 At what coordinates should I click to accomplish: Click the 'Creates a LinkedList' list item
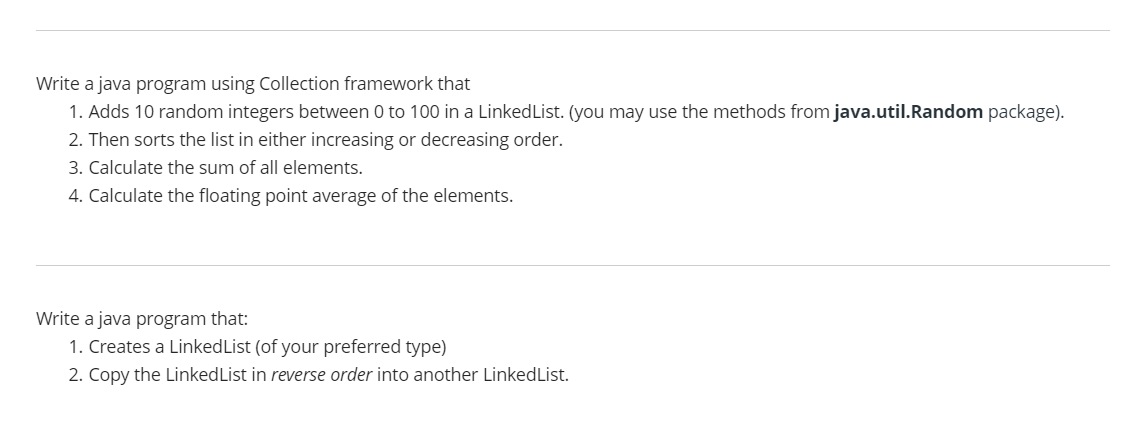click(x=258, y=347)
